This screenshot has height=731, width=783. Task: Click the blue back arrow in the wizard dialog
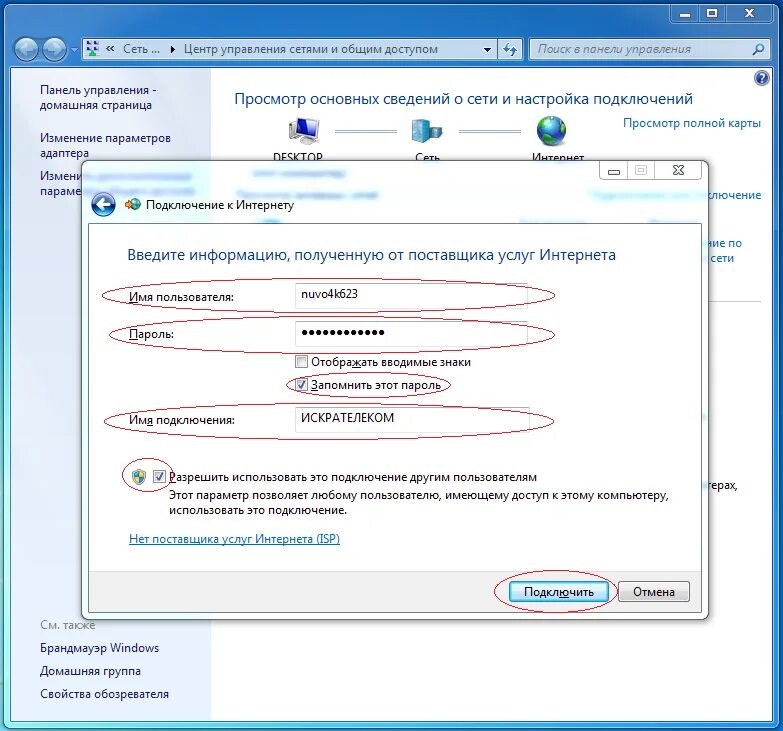coord(103,205)
